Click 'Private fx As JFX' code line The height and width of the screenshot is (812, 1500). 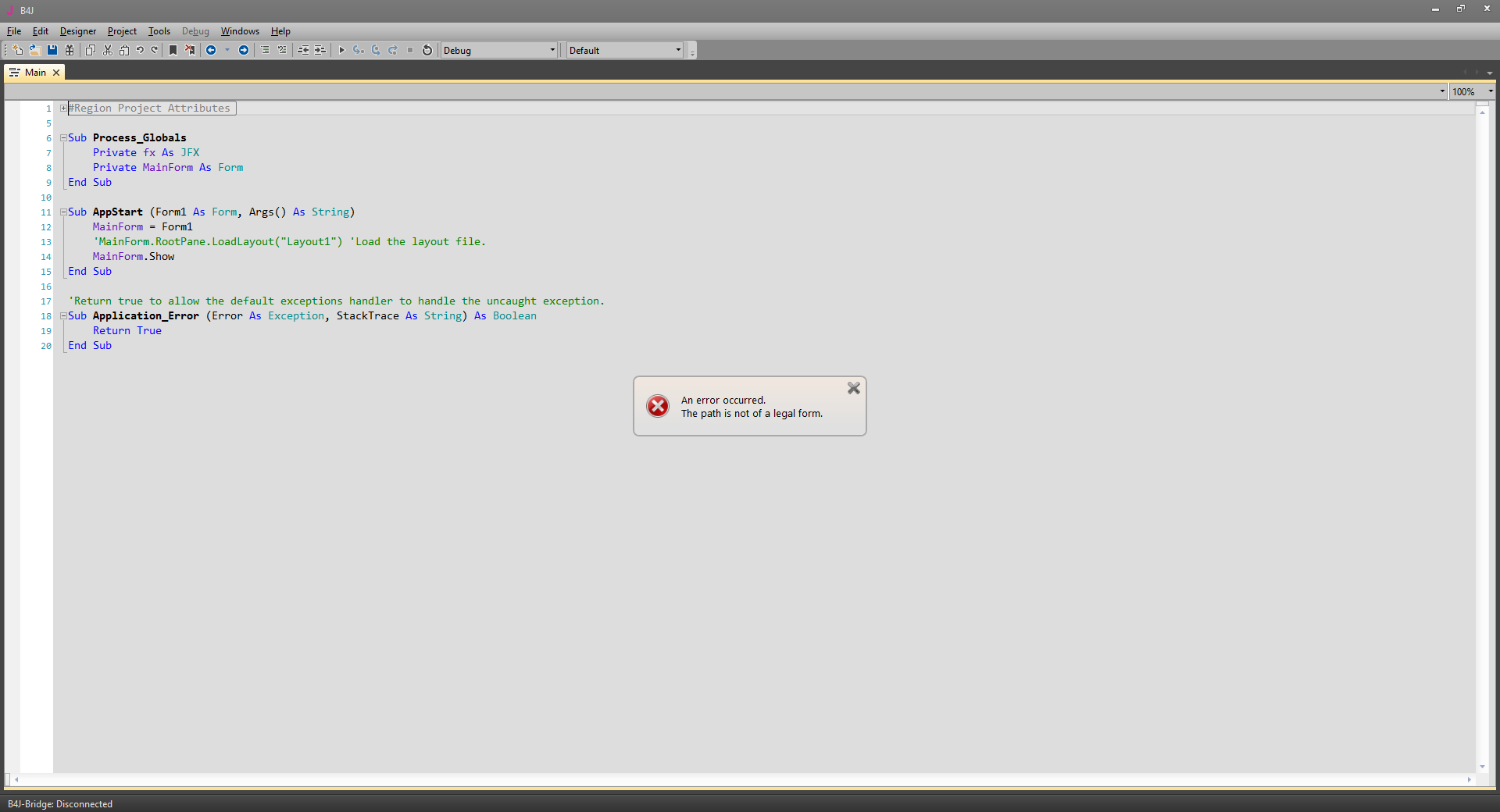[x=146, y=153]
